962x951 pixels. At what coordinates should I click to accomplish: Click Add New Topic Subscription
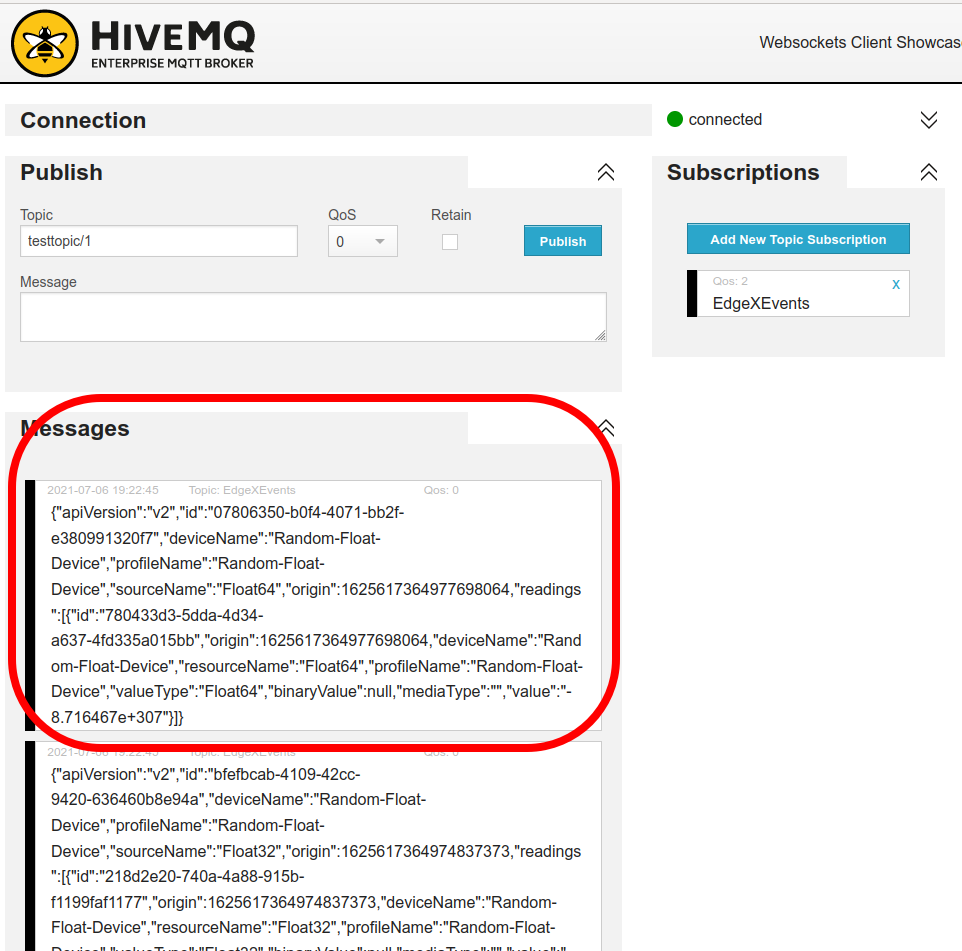pyautogui.click(x=798, y=239)
